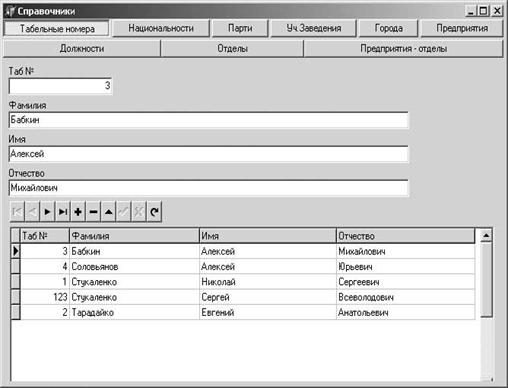Delete current record with minus button
The height and width of the screenshot is (388, 508).
93,212
